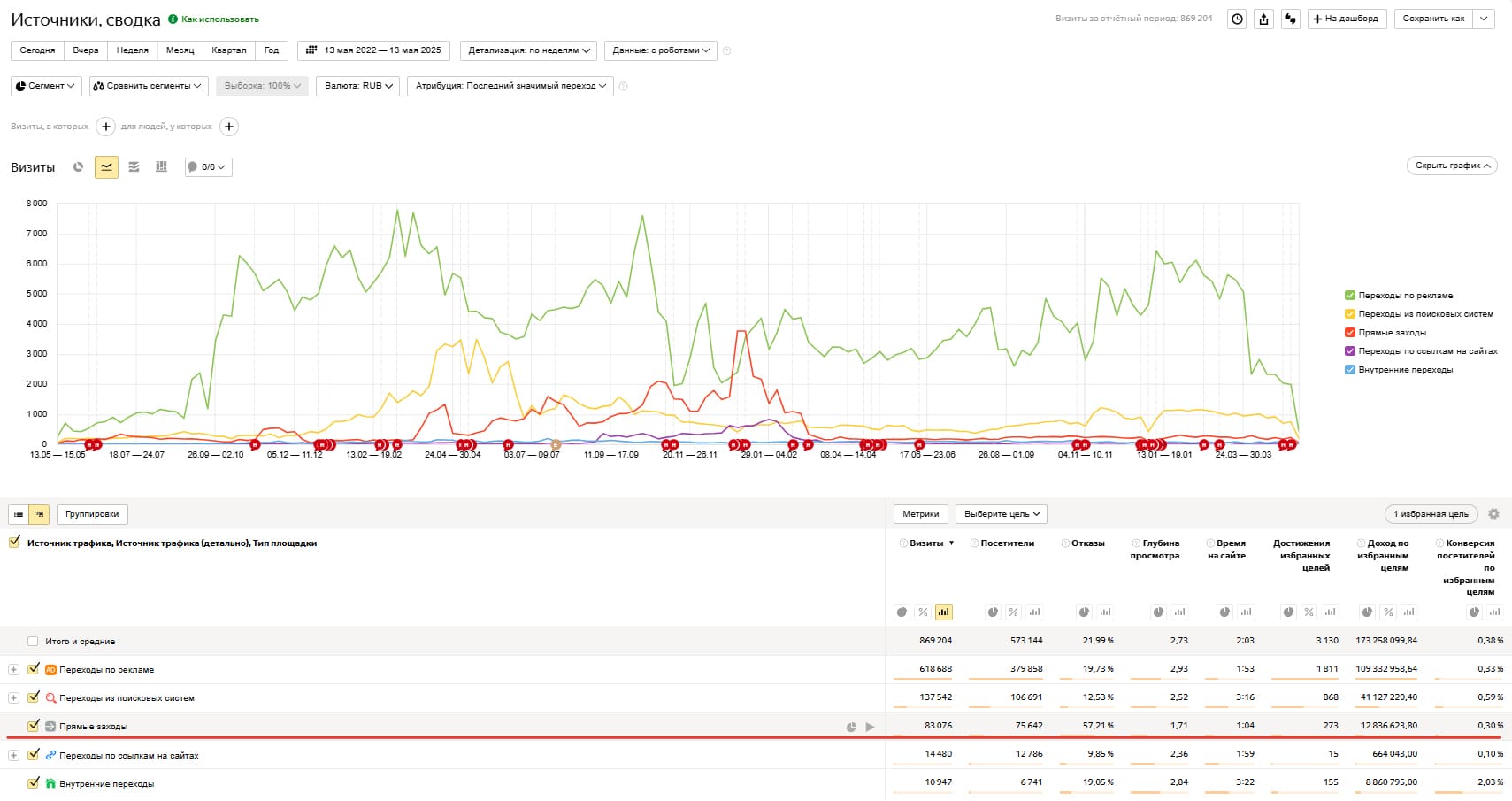Toggle Переходы по рекламе legend checkbox

1350,296
